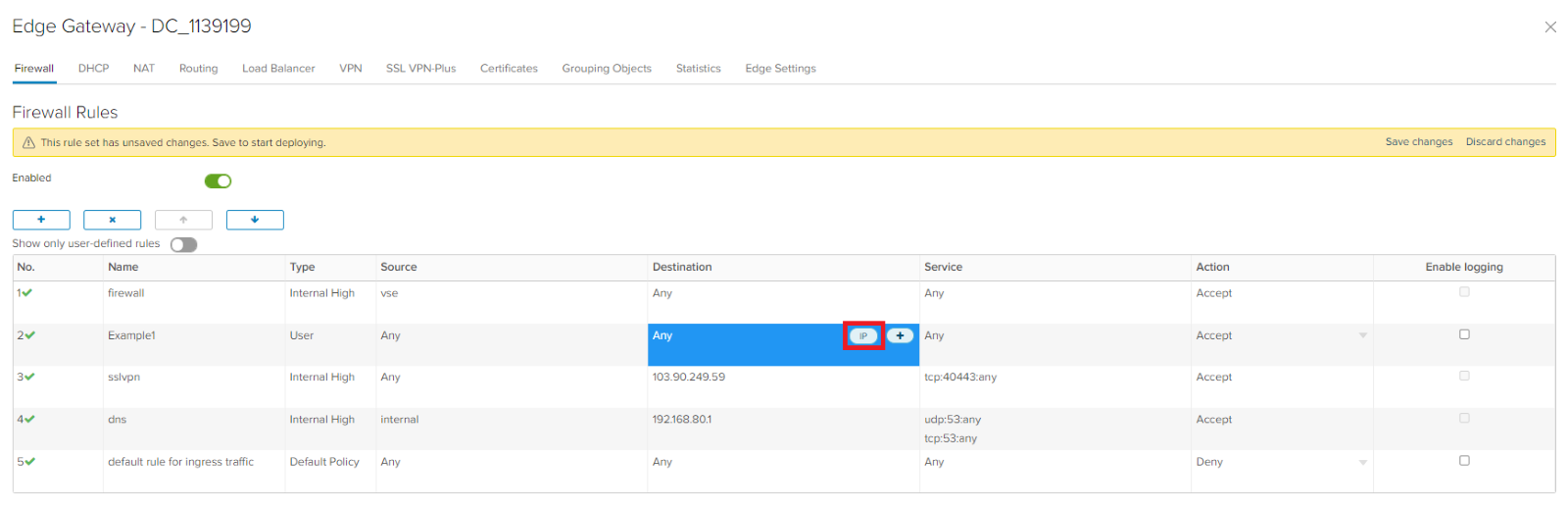Click the Type column header
The image size is (1568, 508).
pos(302,267)
